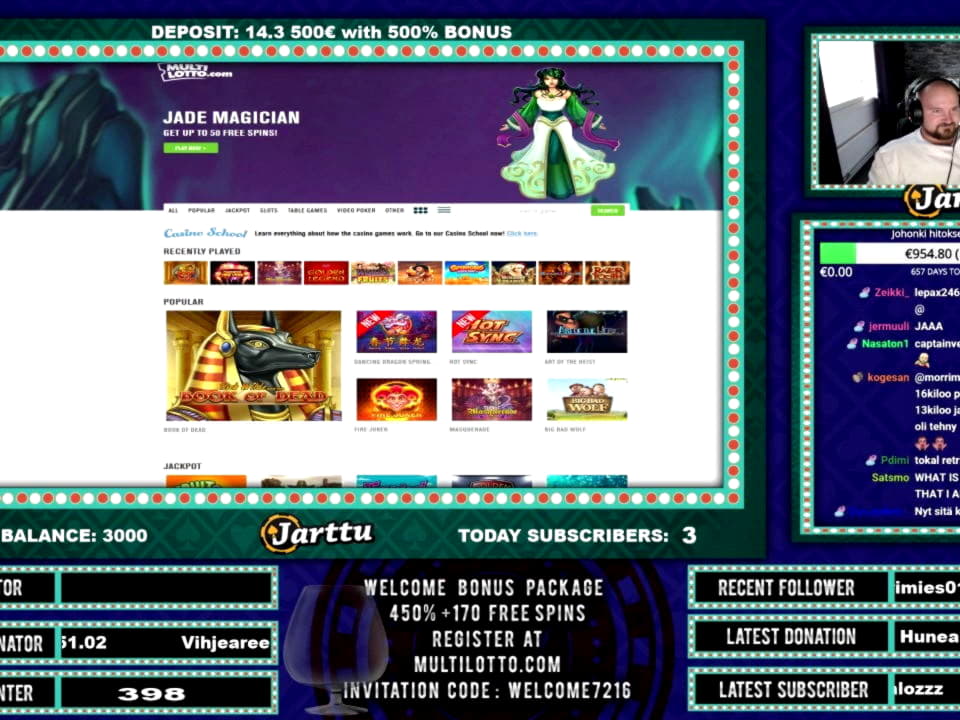This screenshot has width=960, height=720.
Task: Click the Jade Magician character image
Action: (x=558, y=133)
